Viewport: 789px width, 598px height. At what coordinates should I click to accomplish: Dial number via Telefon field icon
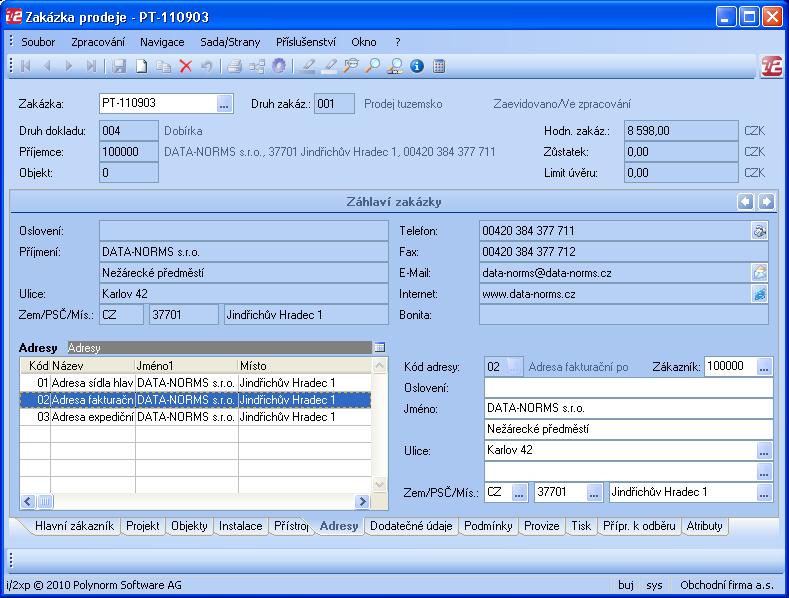tap(759, 231)
